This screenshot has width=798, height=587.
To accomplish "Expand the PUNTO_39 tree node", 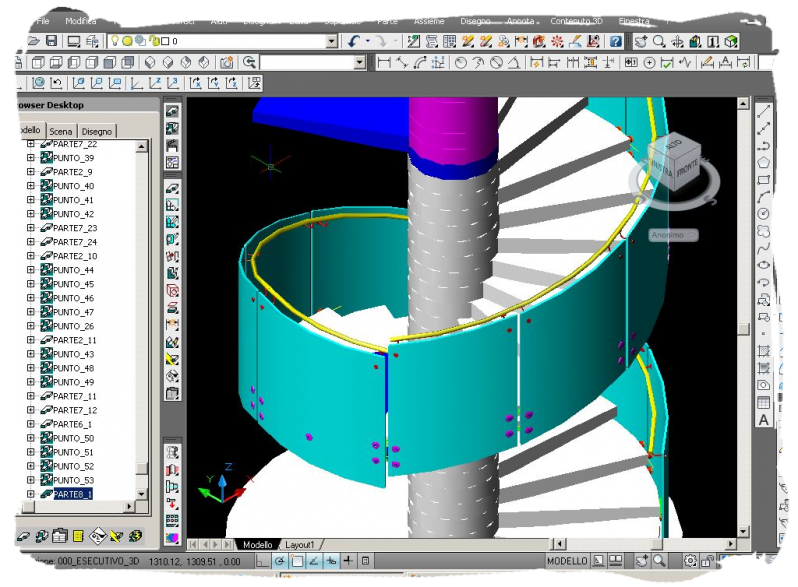I will 30,158.
